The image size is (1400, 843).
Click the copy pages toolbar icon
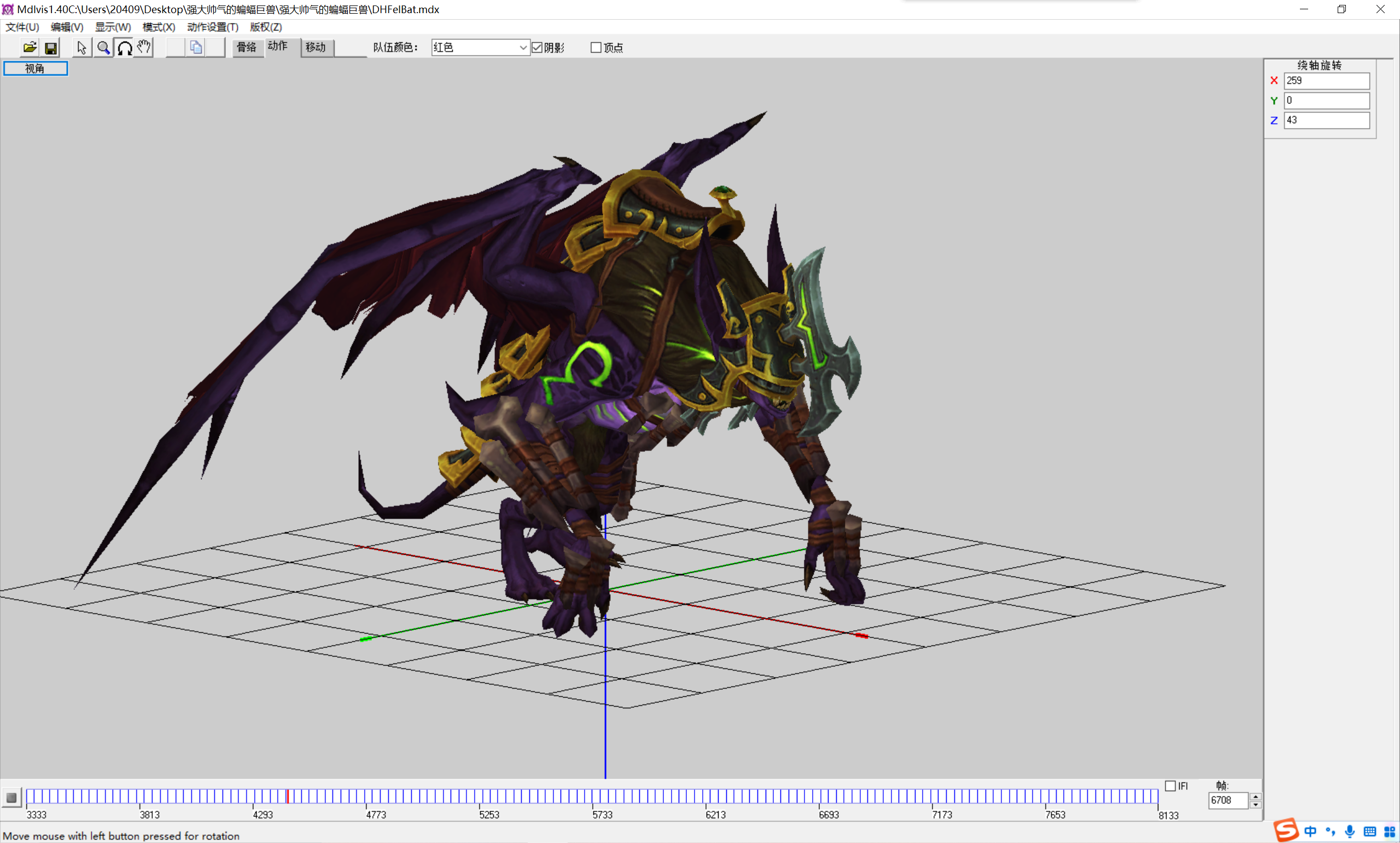(x=196, y=48)
